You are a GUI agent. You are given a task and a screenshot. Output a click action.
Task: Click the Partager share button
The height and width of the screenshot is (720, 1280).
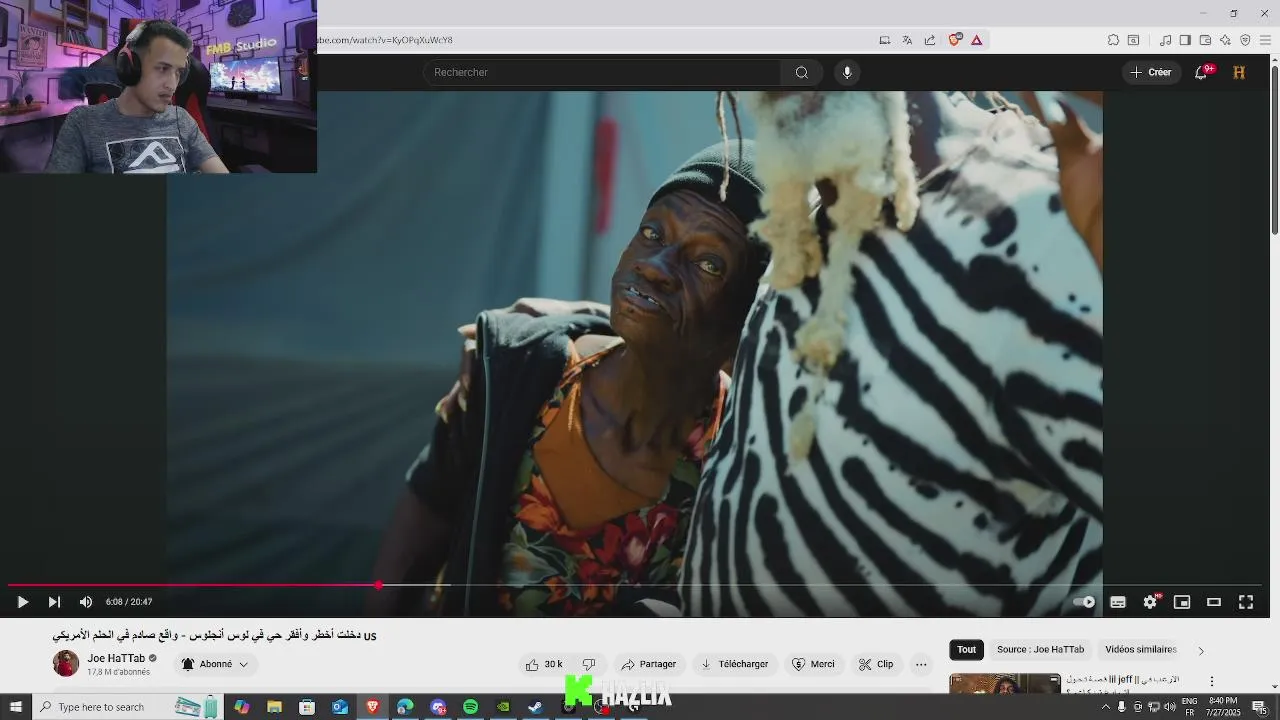(x=648, y=664)
